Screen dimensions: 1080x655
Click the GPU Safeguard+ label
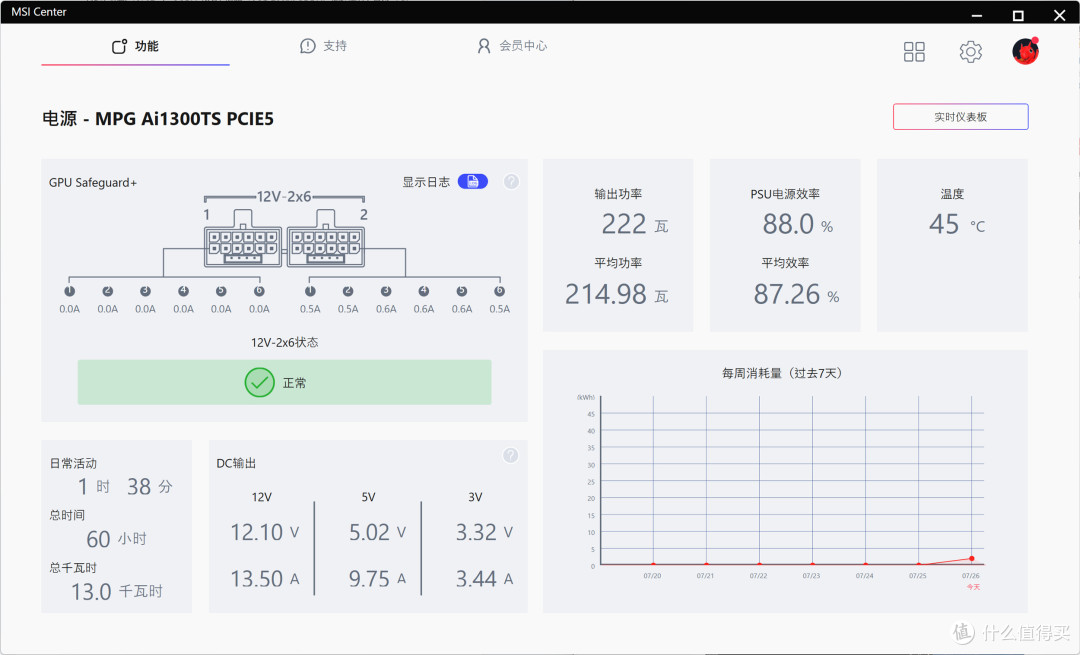pos(93,183)
